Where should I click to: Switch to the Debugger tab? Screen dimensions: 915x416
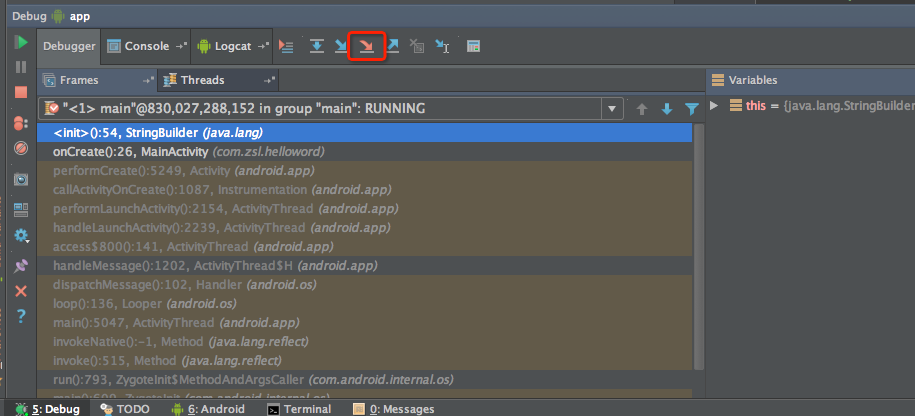69,46
